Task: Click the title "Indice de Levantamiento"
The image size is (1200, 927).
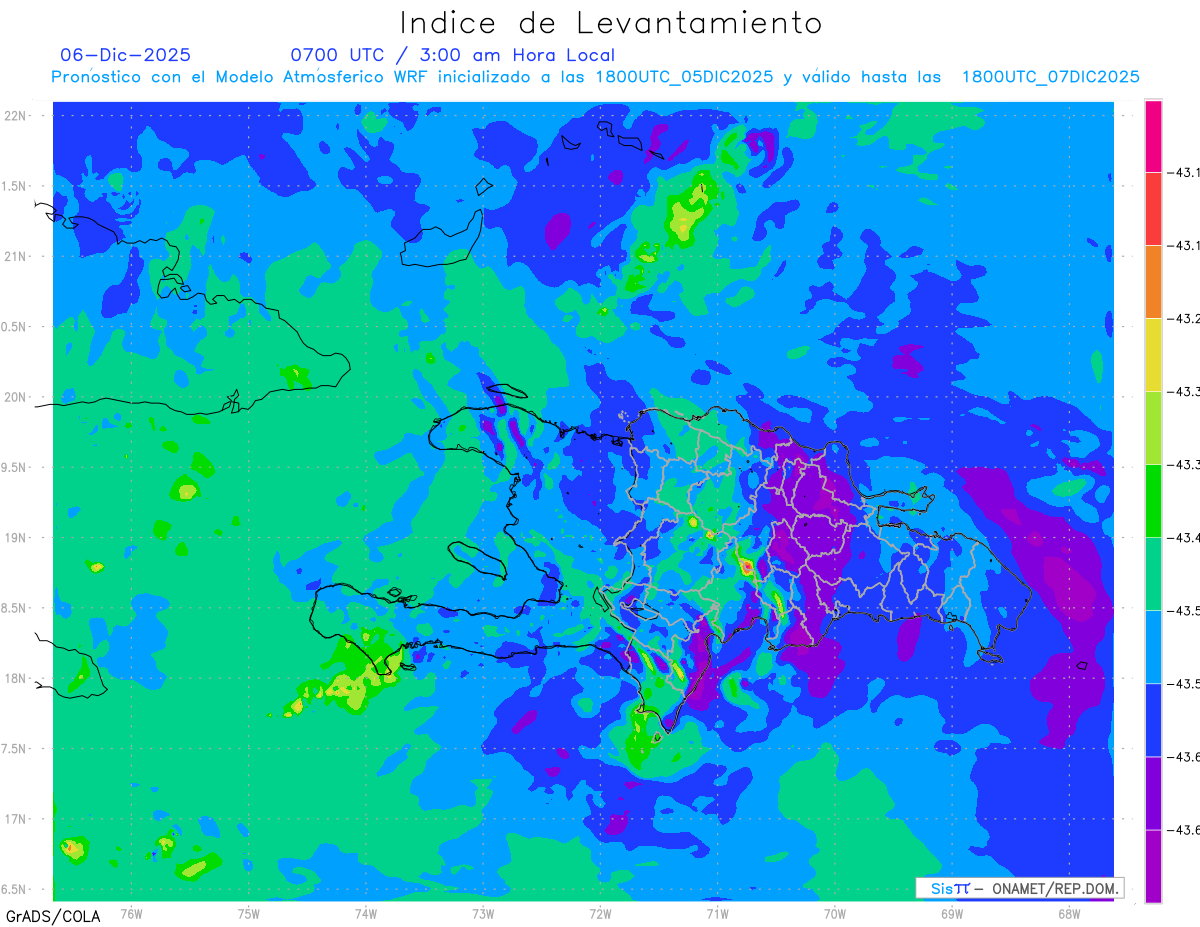Action: point(611,22)
